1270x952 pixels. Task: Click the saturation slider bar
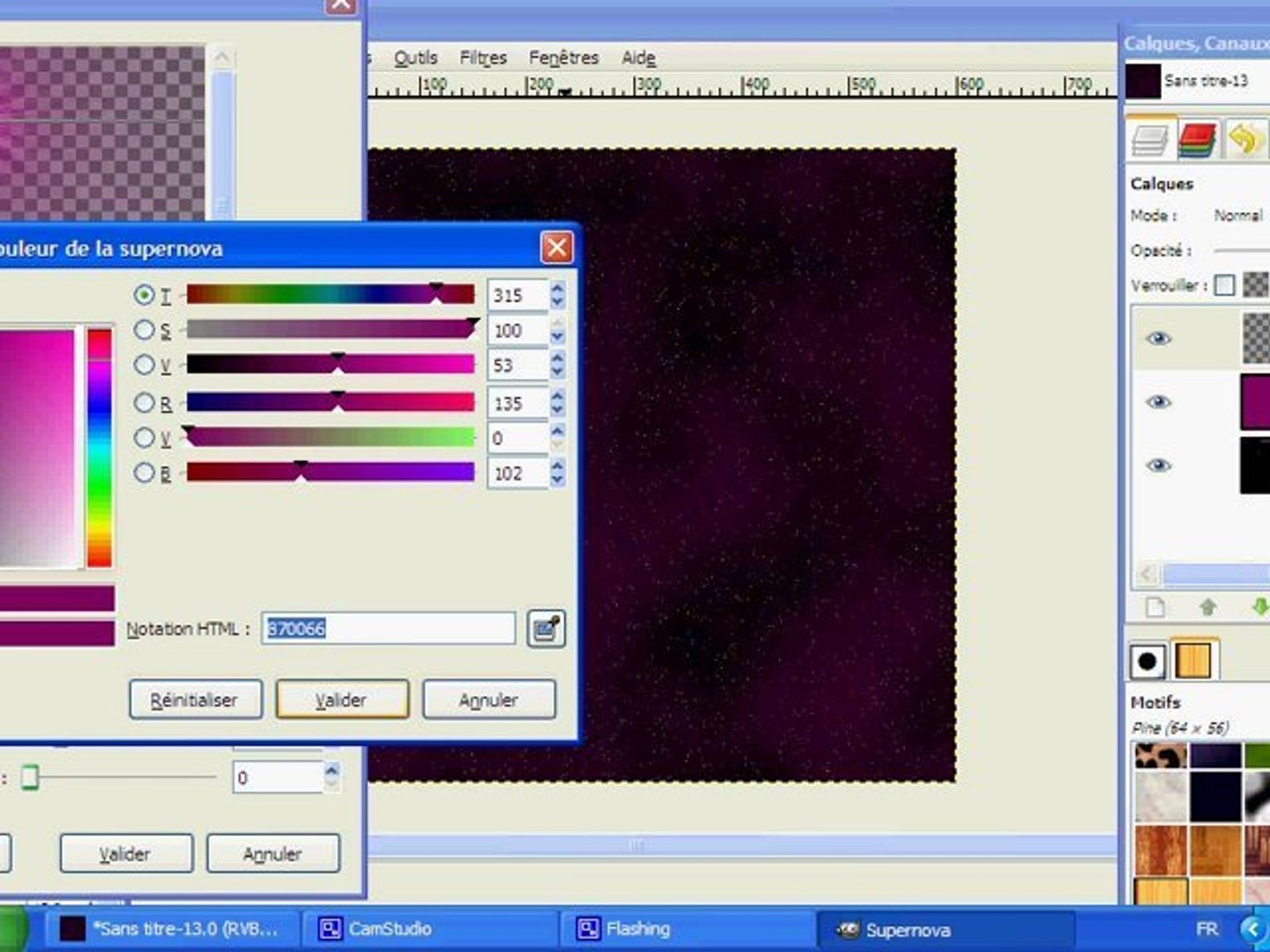[x=331, y=330]
